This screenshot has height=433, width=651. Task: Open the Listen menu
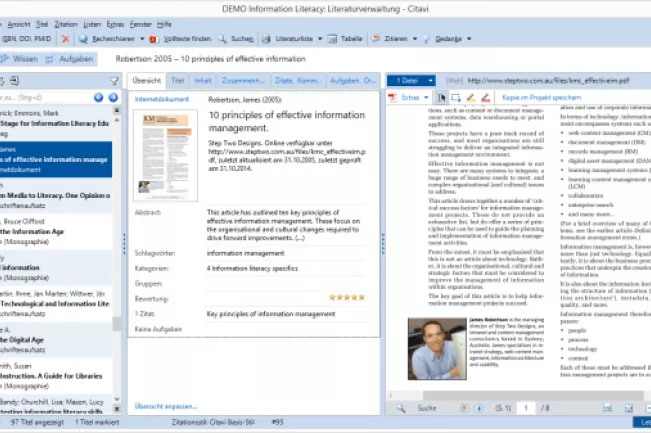point(92,24)
